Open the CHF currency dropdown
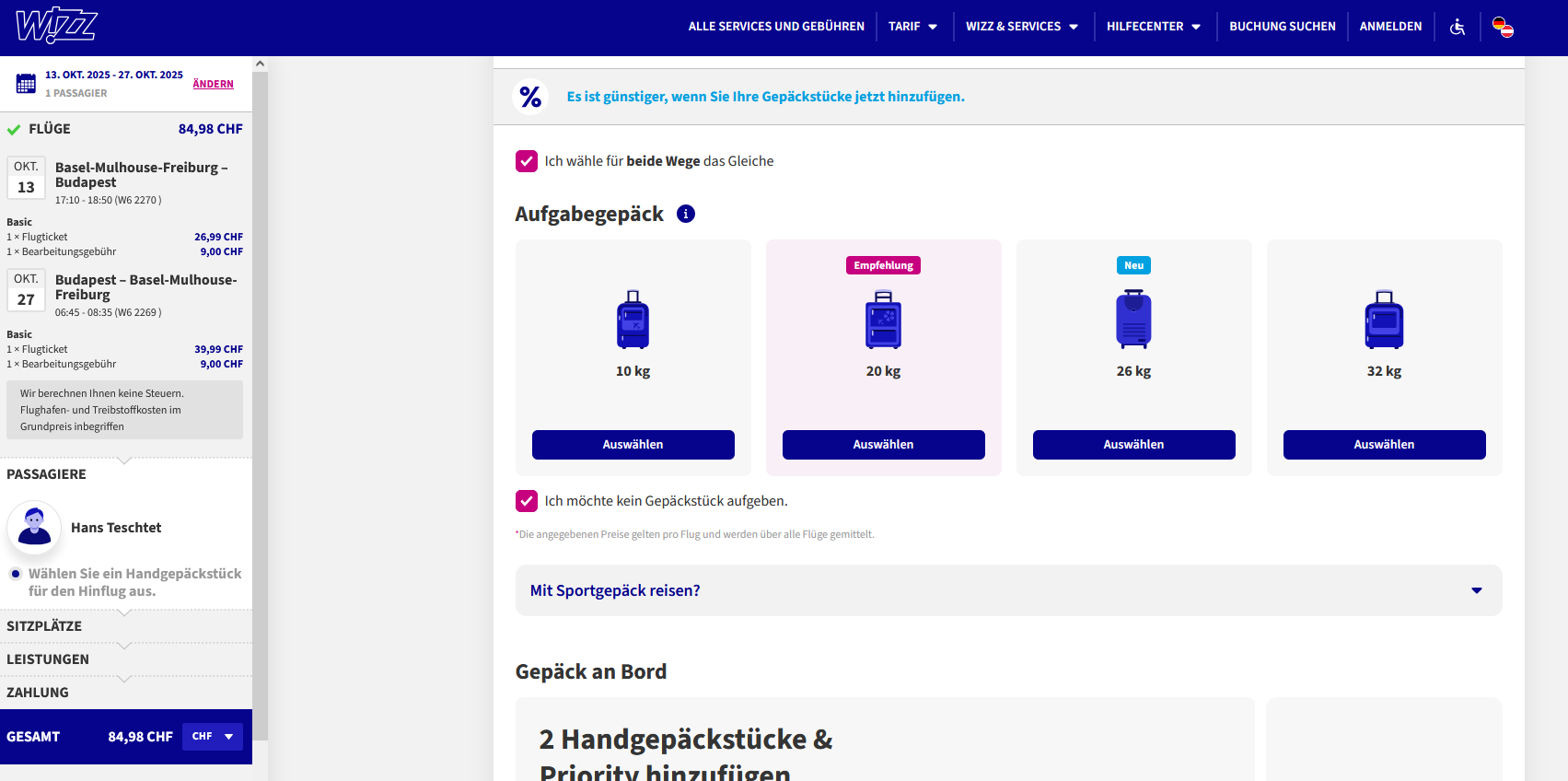This screenshot has width=1568, height=781. click(x=213, y=737)
